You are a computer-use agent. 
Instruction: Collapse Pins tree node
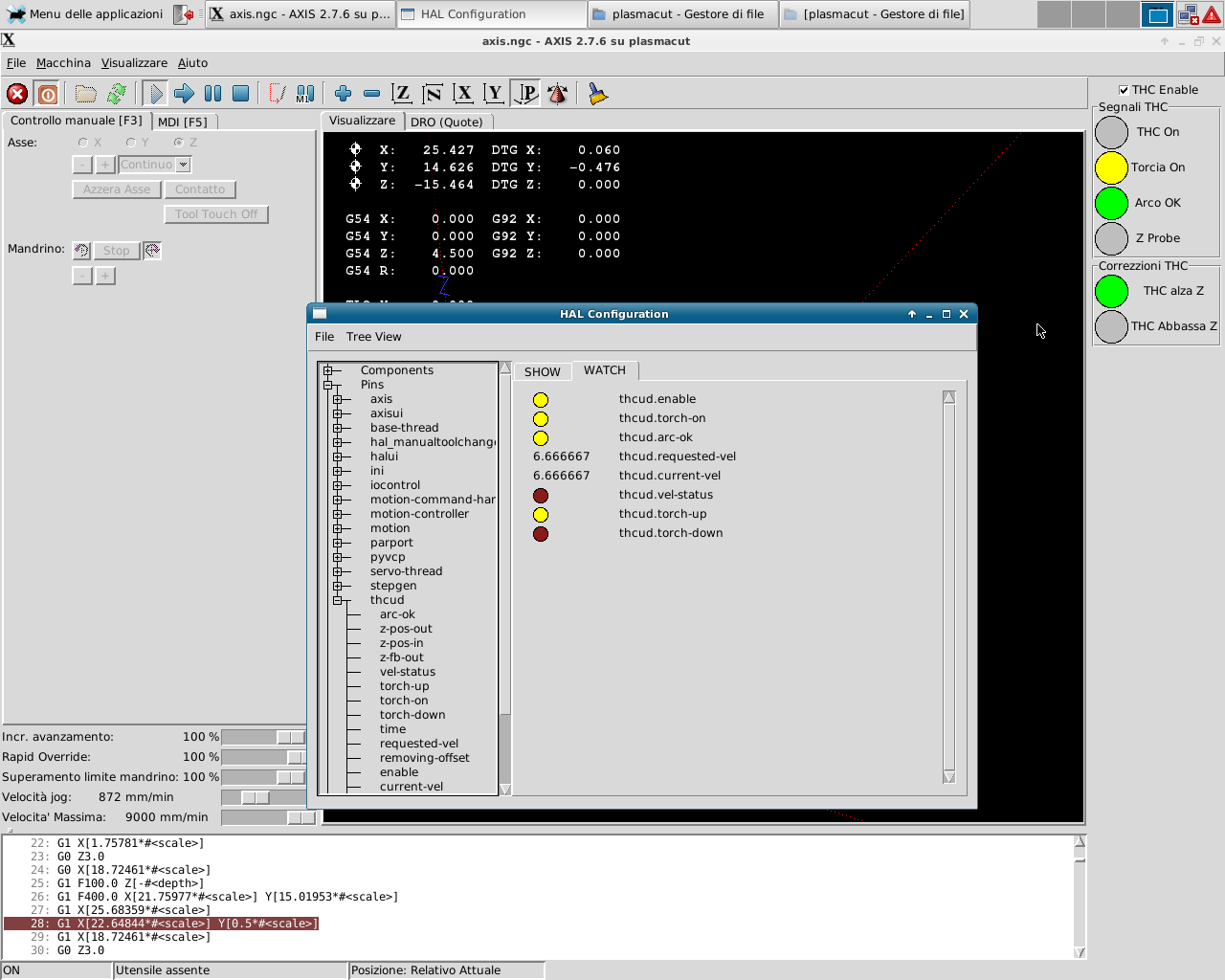(328, 385)
